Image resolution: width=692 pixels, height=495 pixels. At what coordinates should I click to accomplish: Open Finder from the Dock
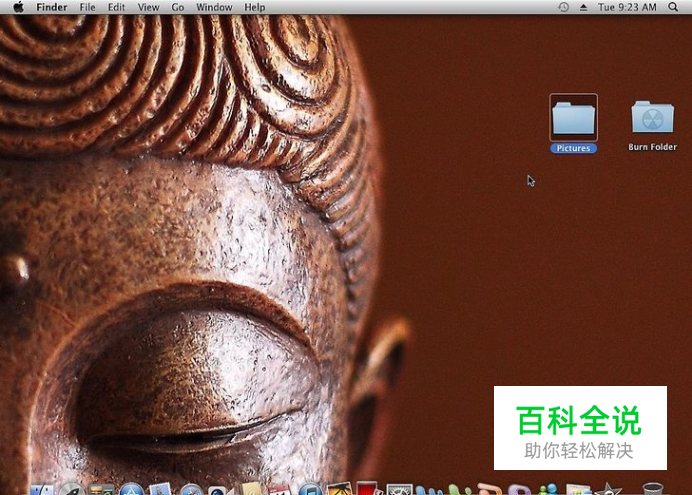tap(42, 489)
